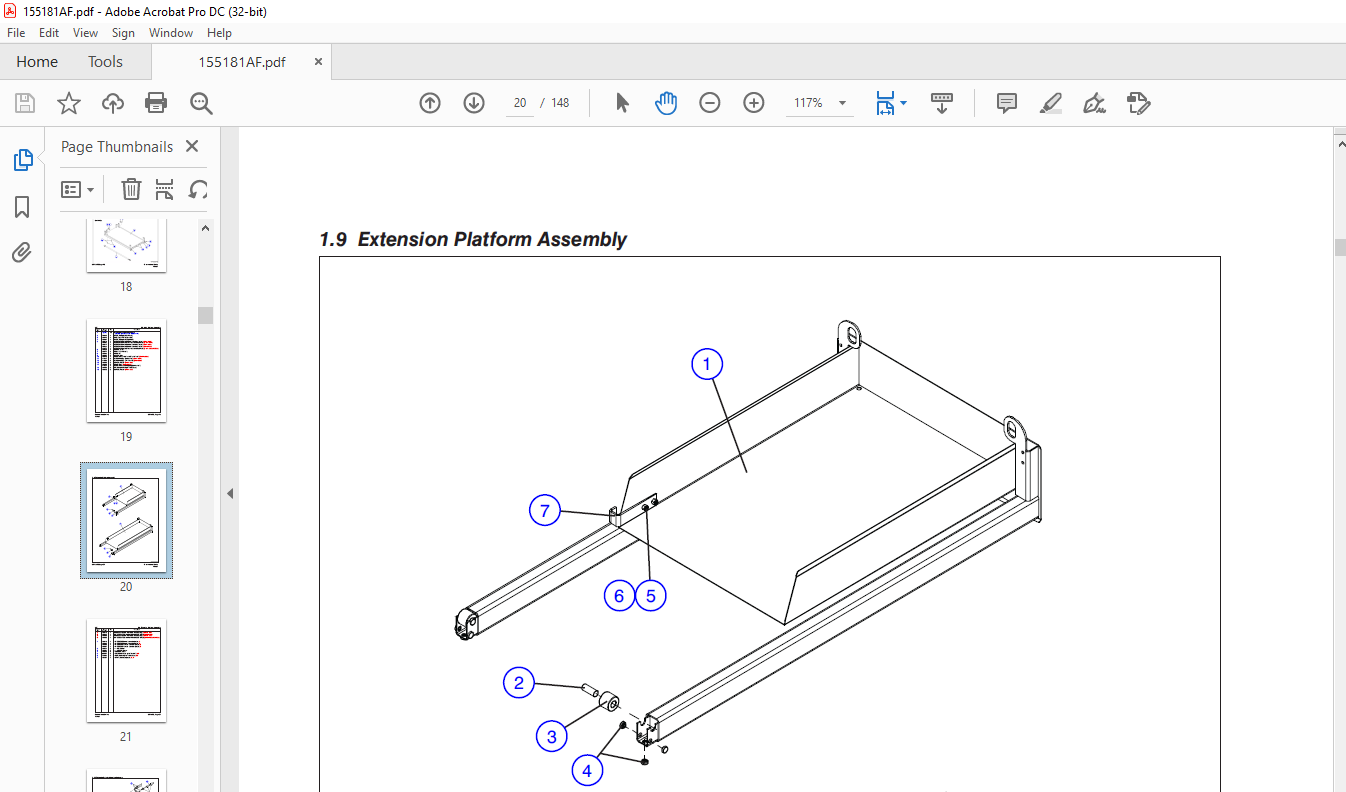Click callout number 7 in diagram

click(545, 512)
